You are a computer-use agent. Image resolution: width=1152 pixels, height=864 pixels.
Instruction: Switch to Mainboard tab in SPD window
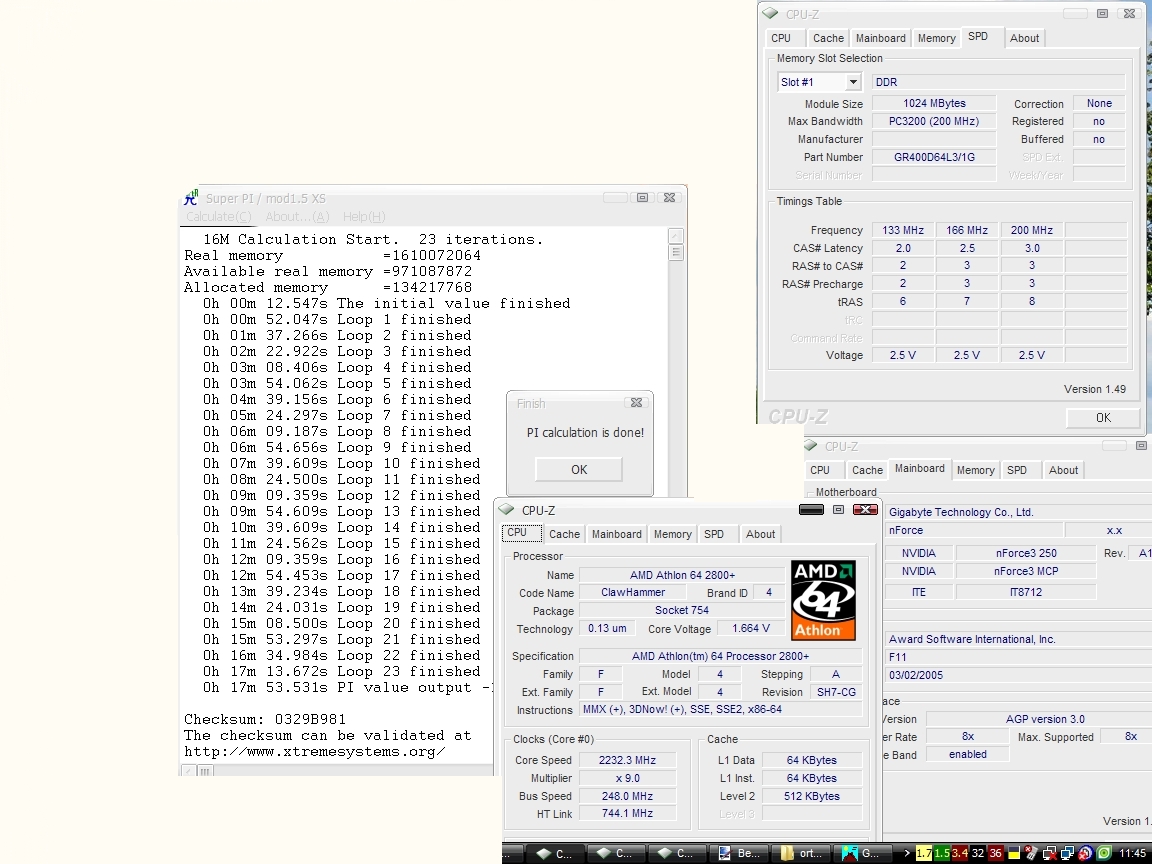[880, 38]
